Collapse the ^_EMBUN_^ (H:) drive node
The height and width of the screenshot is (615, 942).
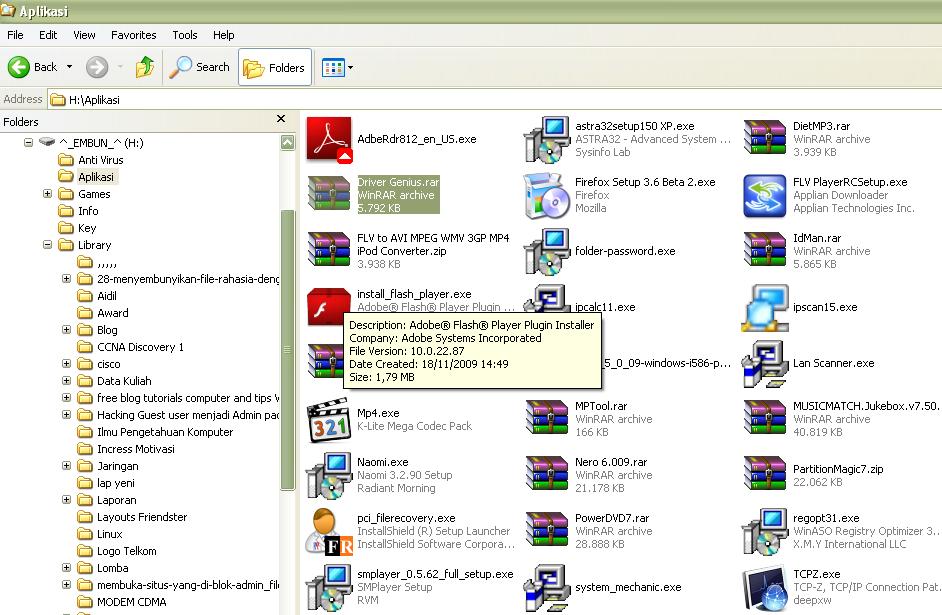28,142
